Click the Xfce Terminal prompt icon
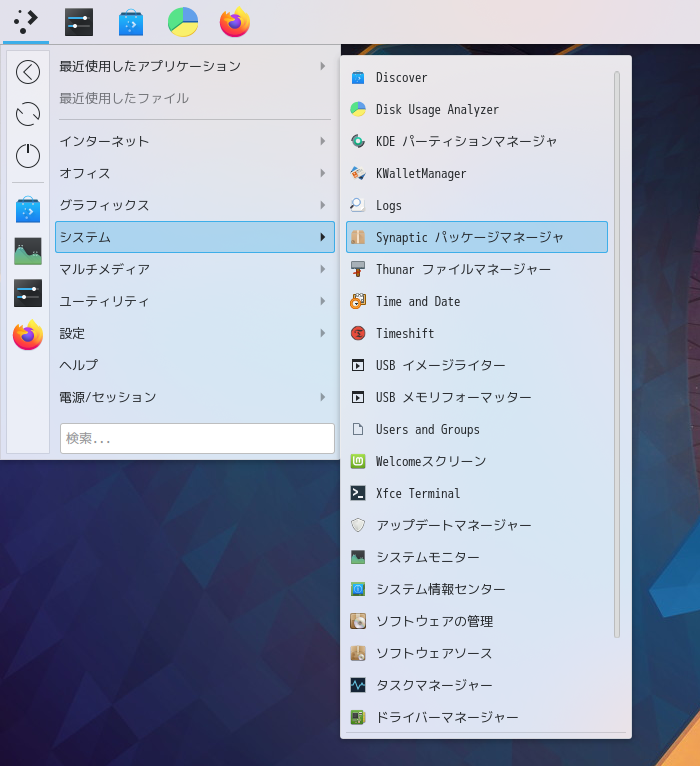 point(358,493)
